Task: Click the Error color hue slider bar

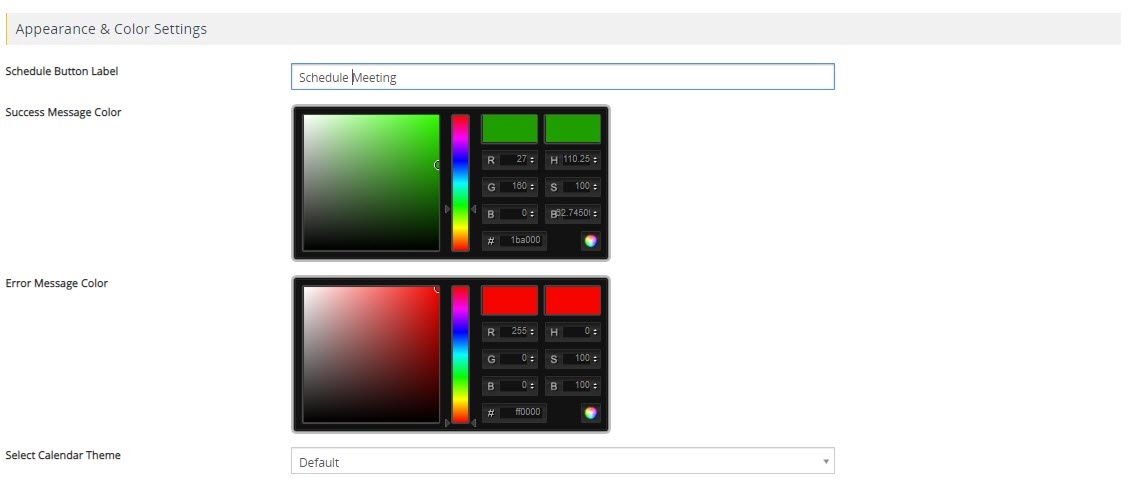Action: 460,355
